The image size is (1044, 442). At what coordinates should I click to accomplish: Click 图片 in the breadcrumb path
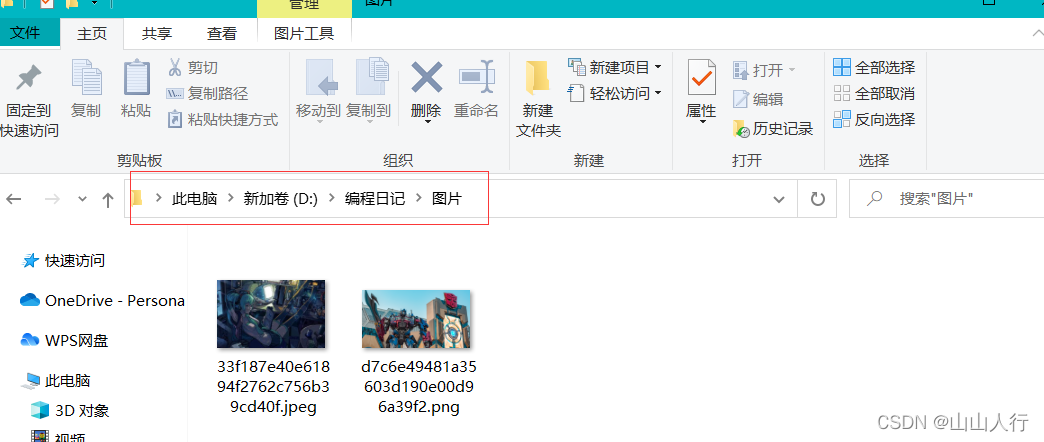447,198
